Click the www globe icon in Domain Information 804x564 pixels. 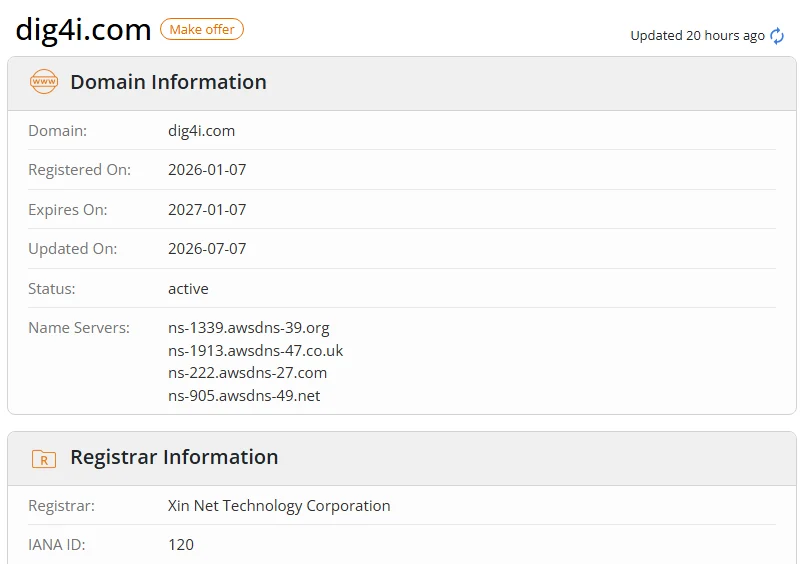(44, 82)
